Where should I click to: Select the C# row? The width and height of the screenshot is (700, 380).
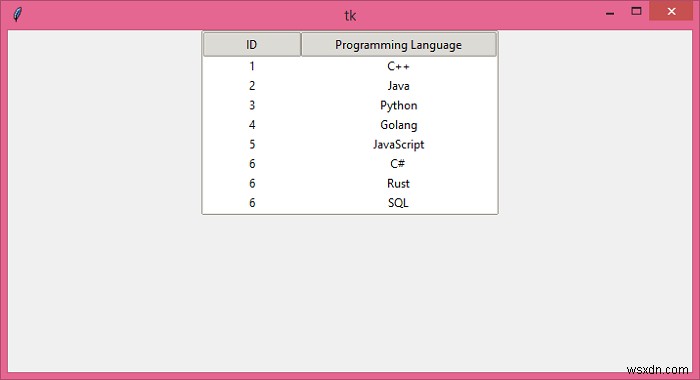350,164
